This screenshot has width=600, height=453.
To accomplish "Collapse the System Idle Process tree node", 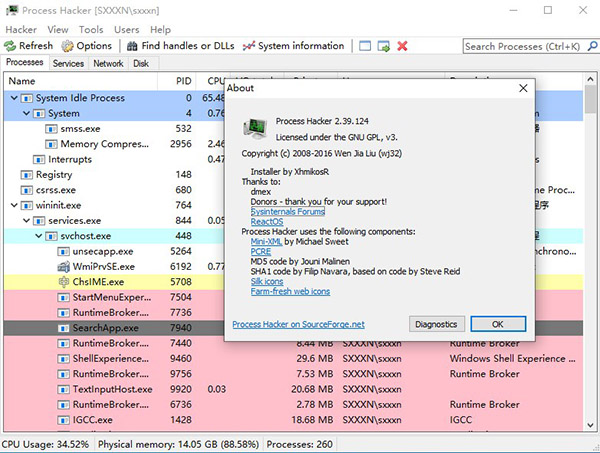I will click(14, 98).
